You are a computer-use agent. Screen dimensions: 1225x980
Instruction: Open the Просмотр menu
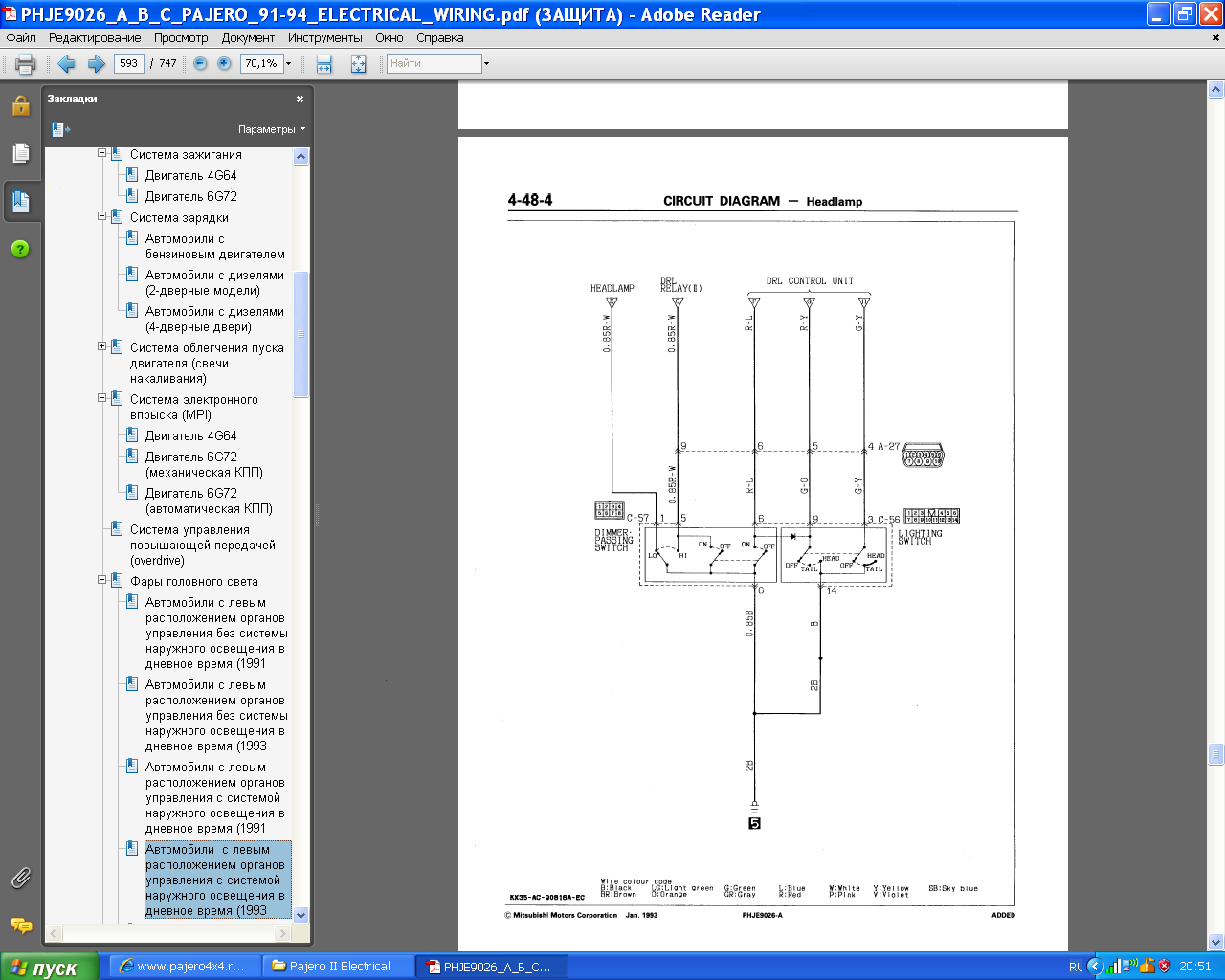tap(181, 38)
